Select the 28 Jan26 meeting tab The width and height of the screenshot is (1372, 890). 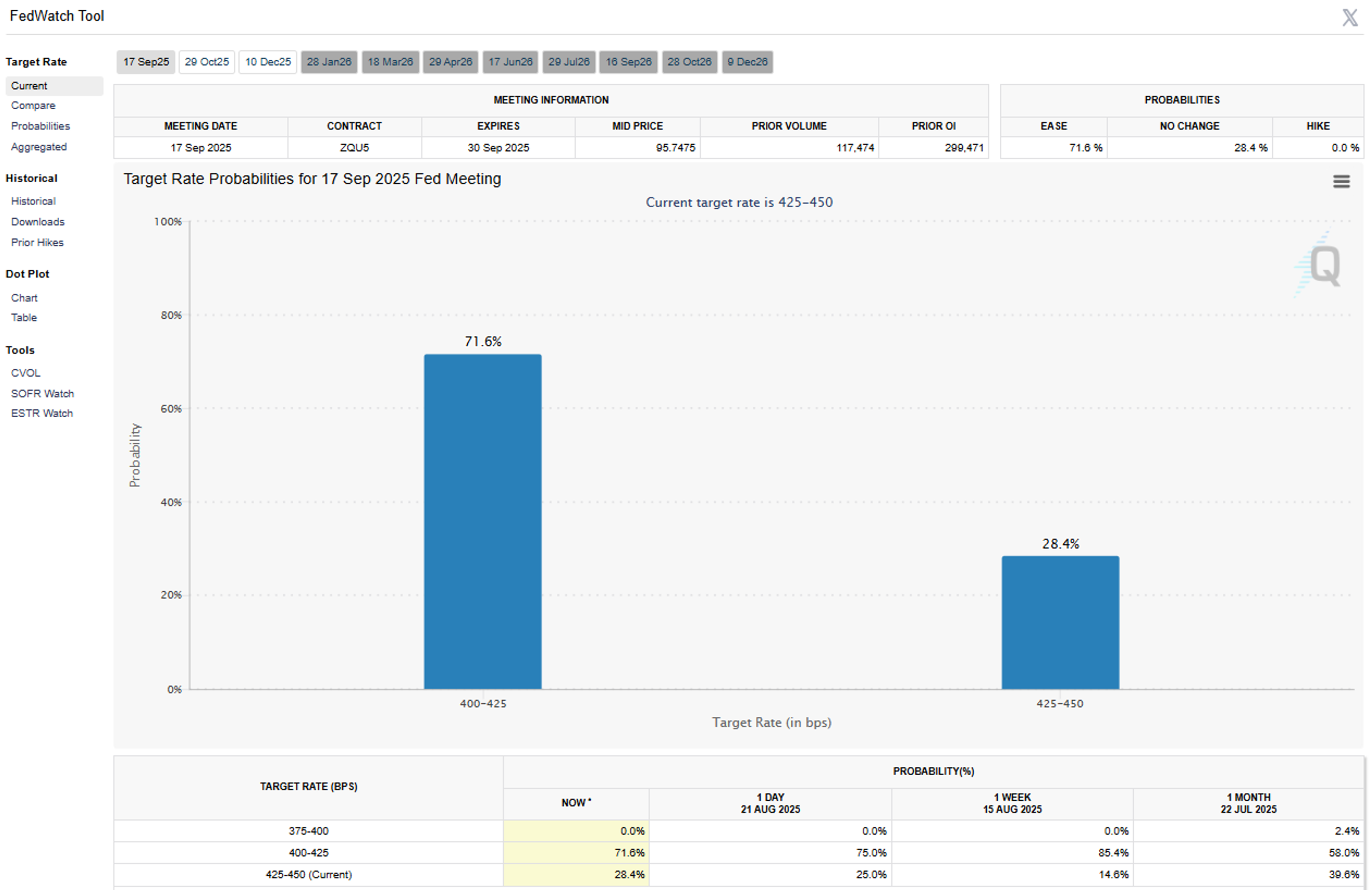pos(329,62)
